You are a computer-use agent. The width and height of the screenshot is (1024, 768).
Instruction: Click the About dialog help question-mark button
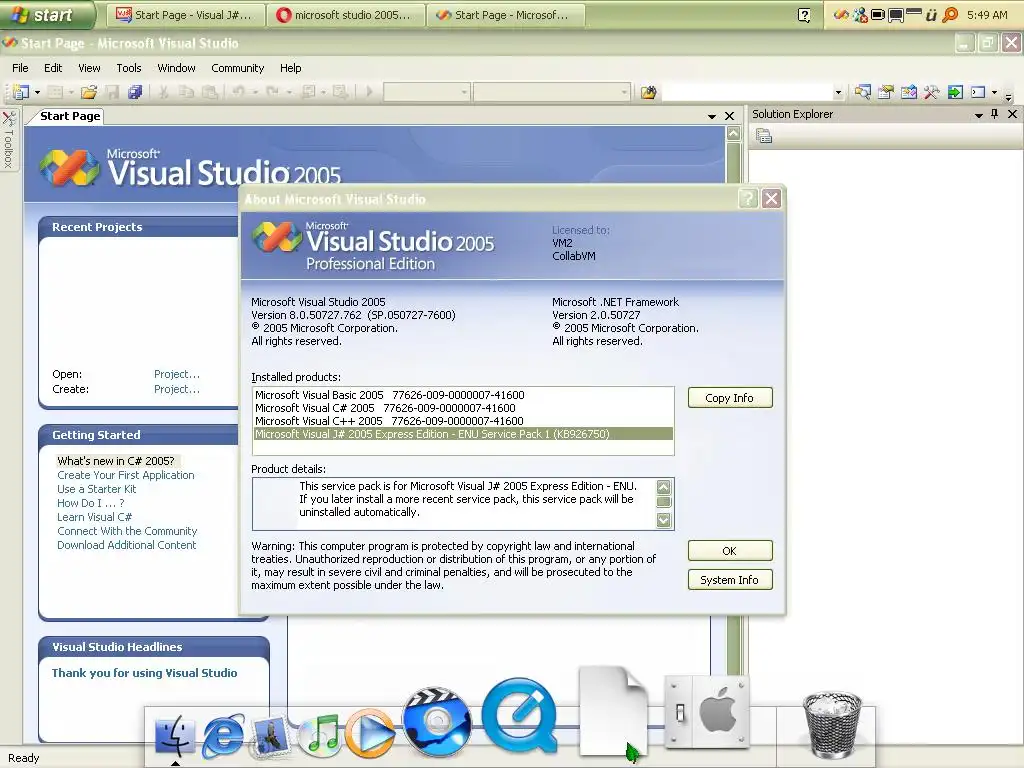[x=748, y=199]
